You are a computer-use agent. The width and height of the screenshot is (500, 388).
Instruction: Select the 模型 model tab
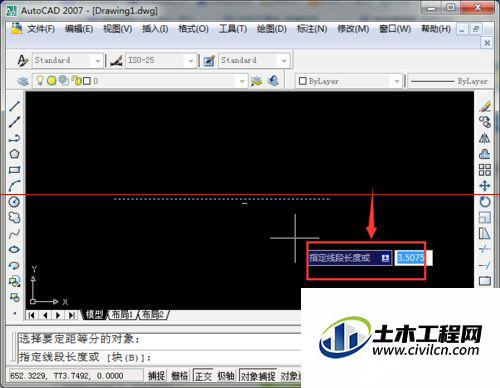[x=94, y=315]
